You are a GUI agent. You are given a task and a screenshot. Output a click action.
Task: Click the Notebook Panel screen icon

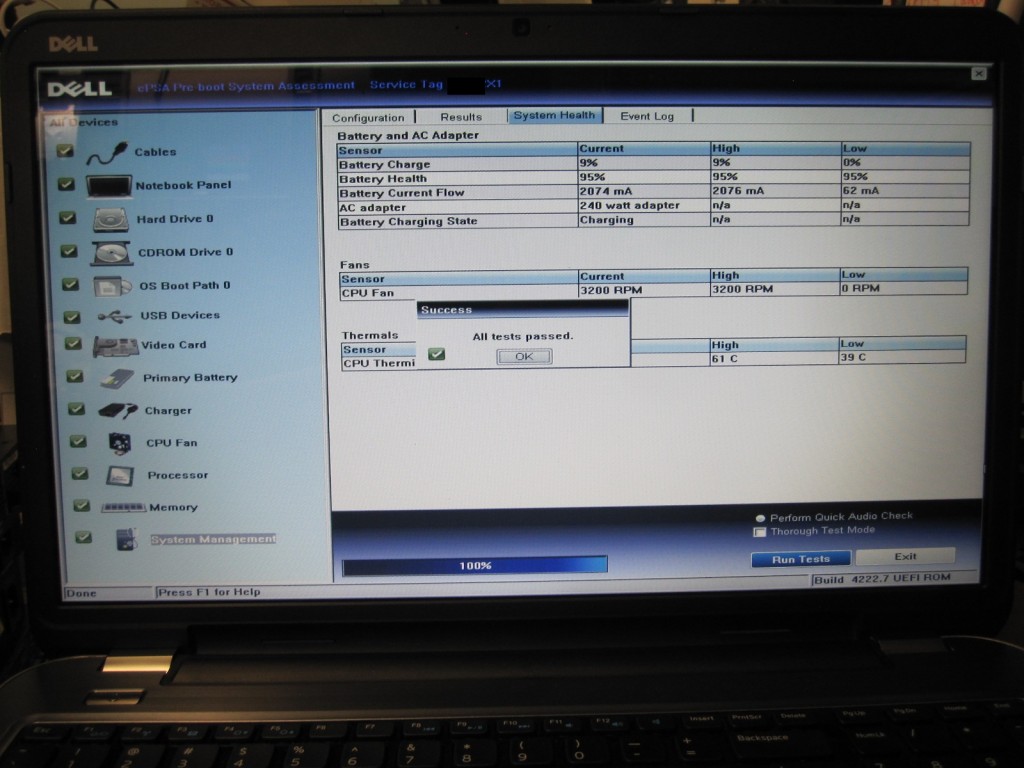pos(109,186)
